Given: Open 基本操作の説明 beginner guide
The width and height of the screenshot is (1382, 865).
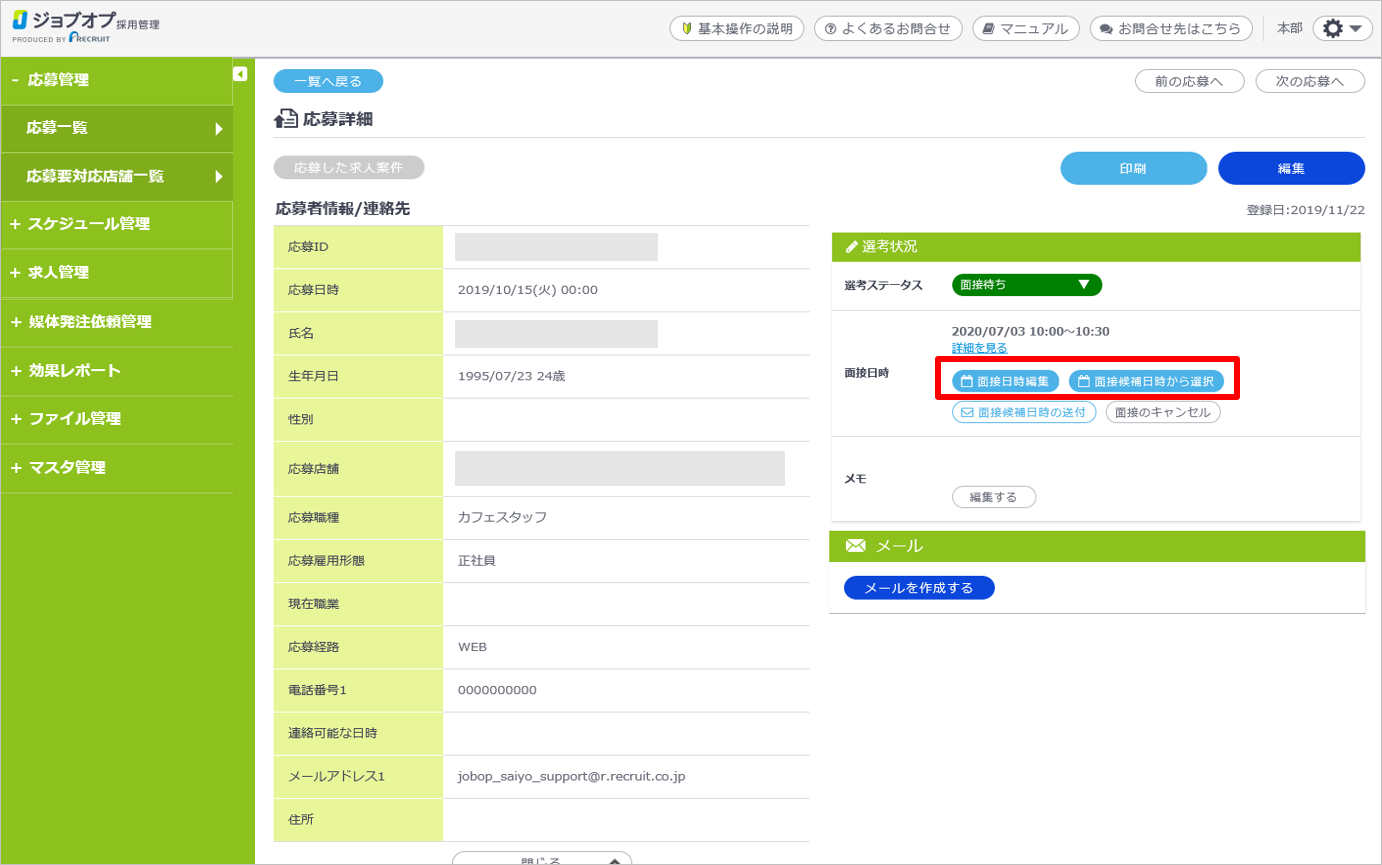Looking at the screenshot, I should (x=736, y=29).
